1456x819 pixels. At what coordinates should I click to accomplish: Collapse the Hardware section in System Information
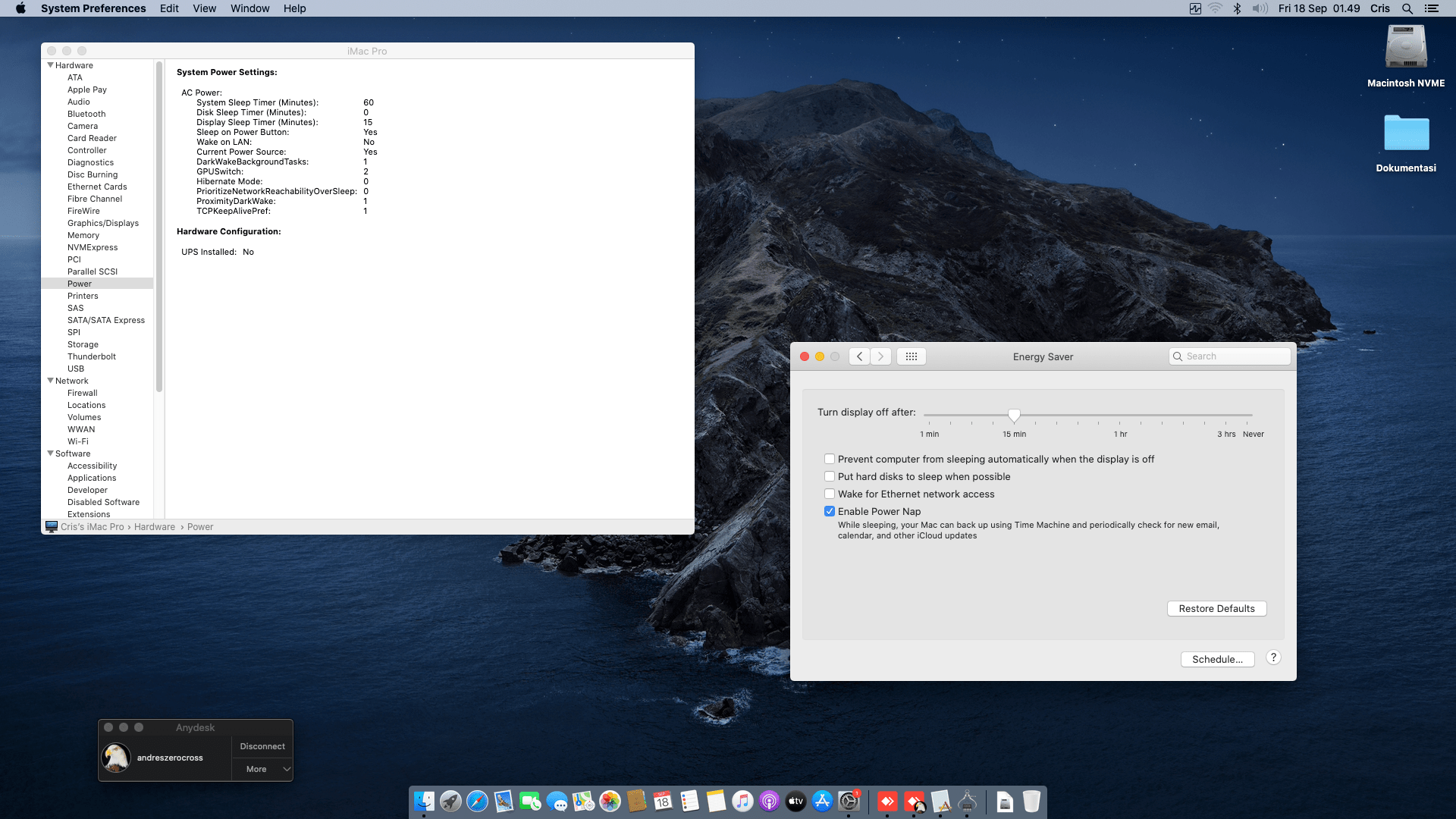51,65
